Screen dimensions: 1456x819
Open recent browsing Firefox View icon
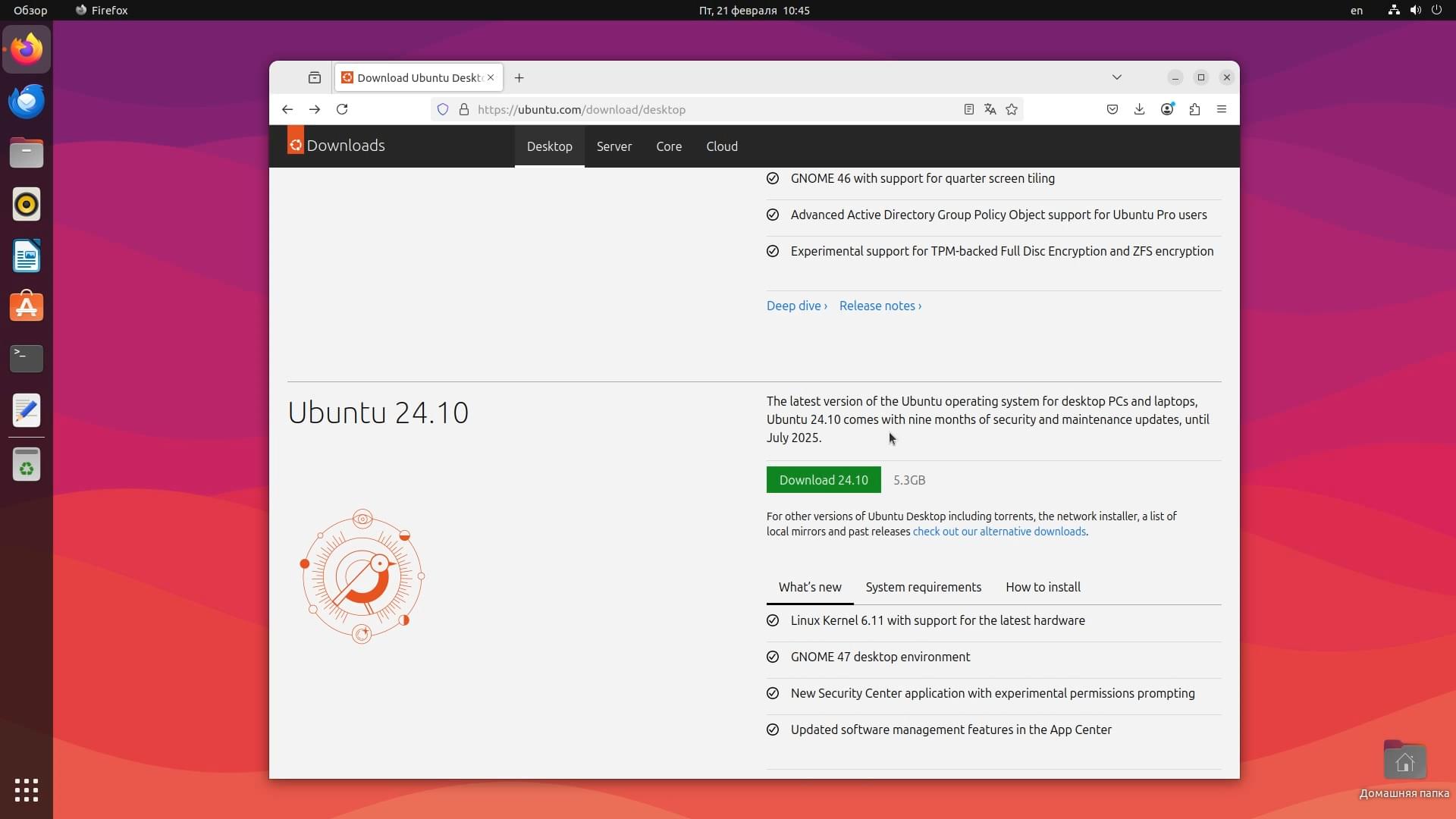pyautogui.click(x=315, y=77)
